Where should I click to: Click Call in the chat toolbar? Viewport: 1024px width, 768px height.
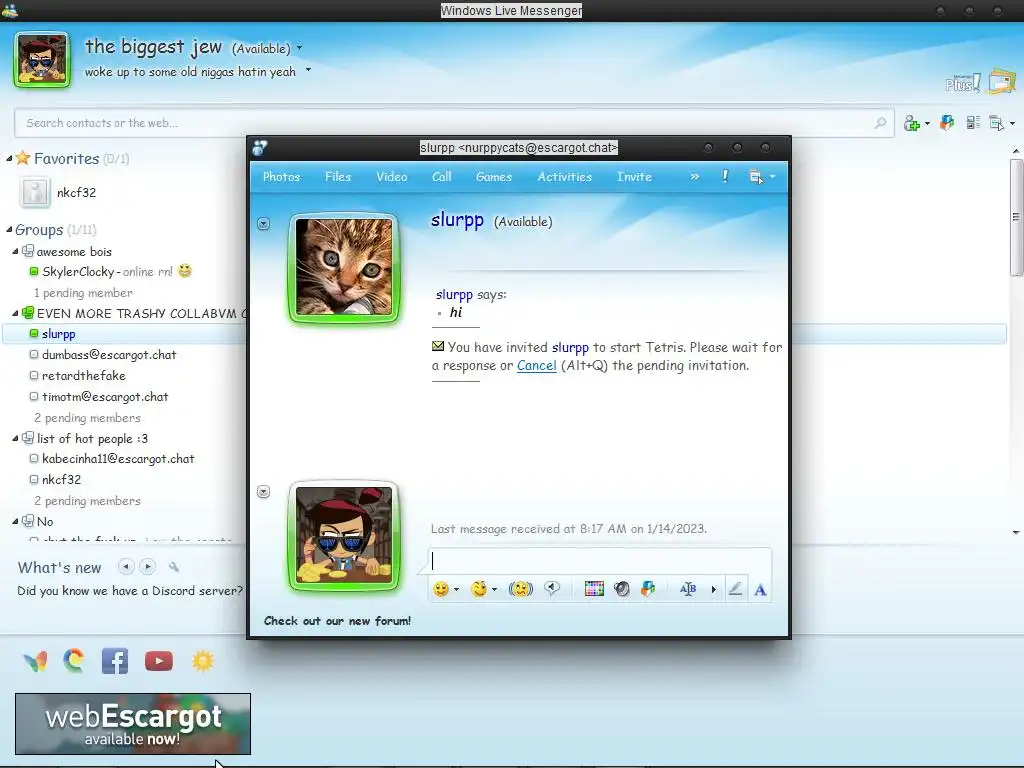pos(441,176)
